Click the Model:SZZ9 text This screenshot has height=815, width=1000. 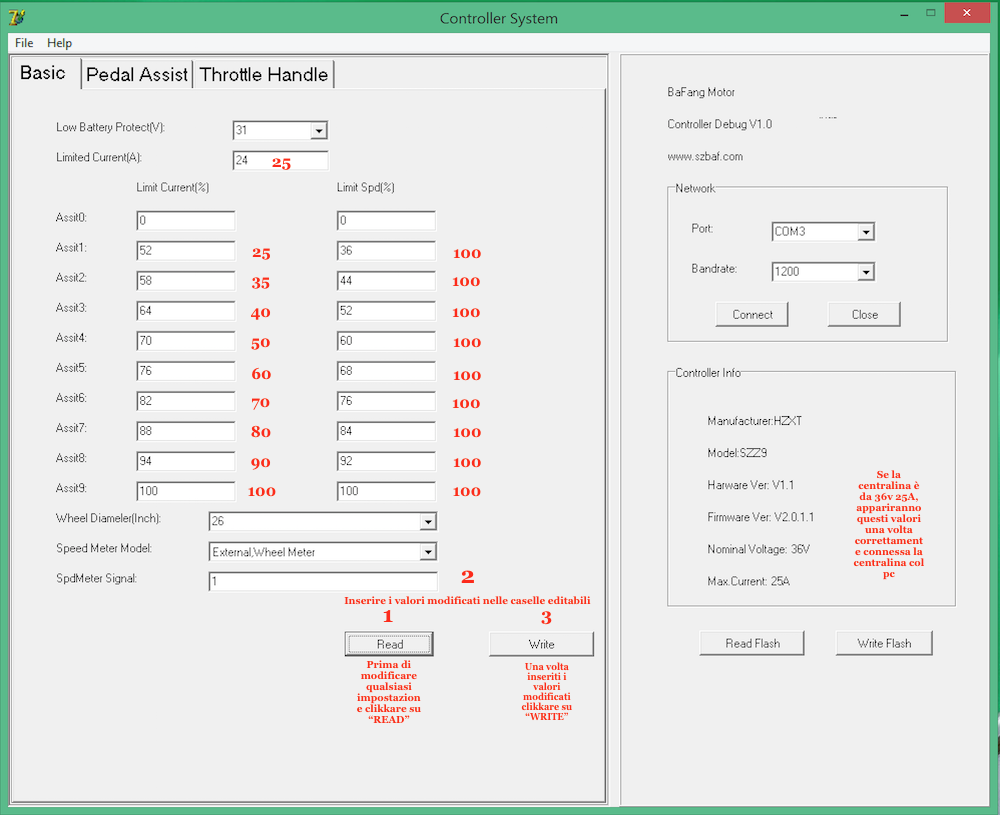click(x=737, y=453)
